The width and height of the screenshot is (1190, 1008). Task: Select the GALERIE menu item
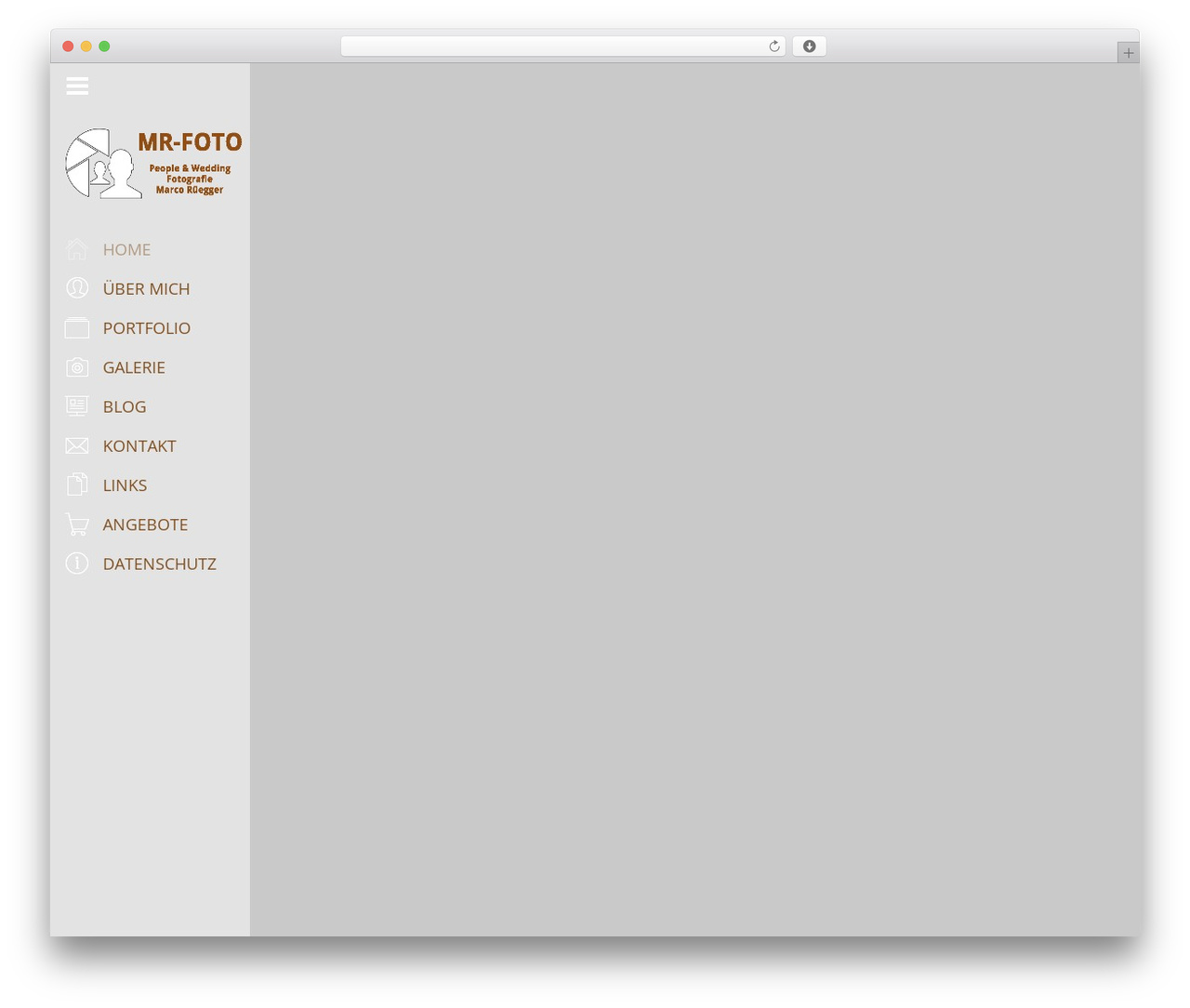[134, 367]
